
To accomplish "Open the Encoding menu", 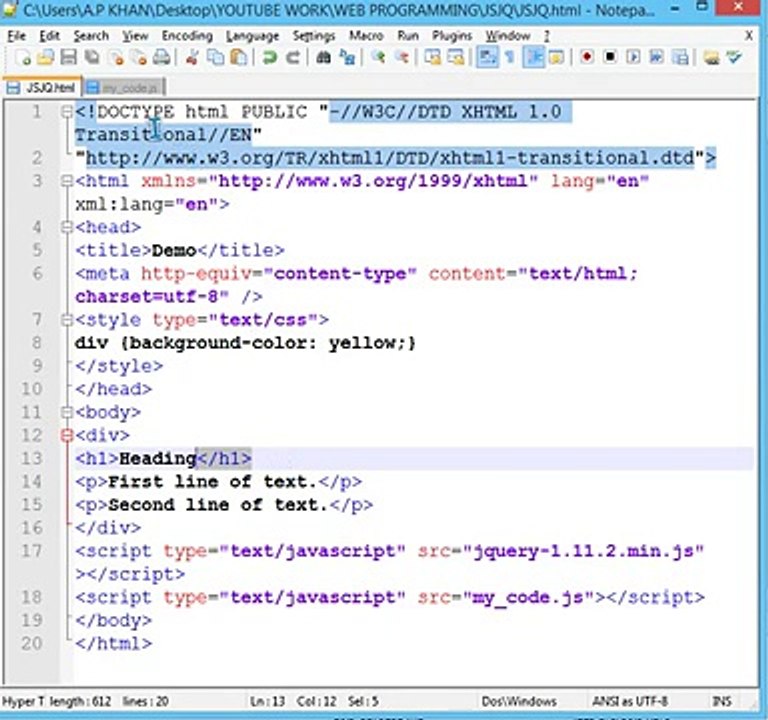I will click(x=187, y=36).
